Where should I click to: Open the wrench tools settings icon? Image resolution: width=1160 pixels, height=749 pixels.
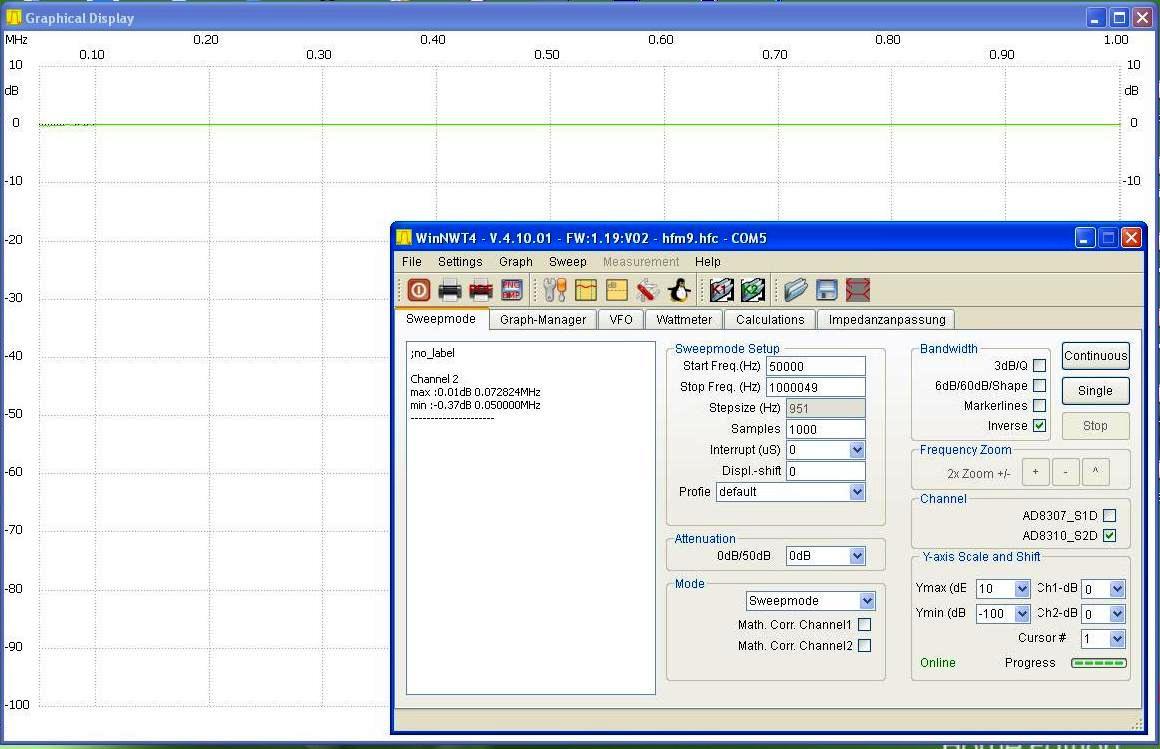pyautogui.click(x=555, y=290)
